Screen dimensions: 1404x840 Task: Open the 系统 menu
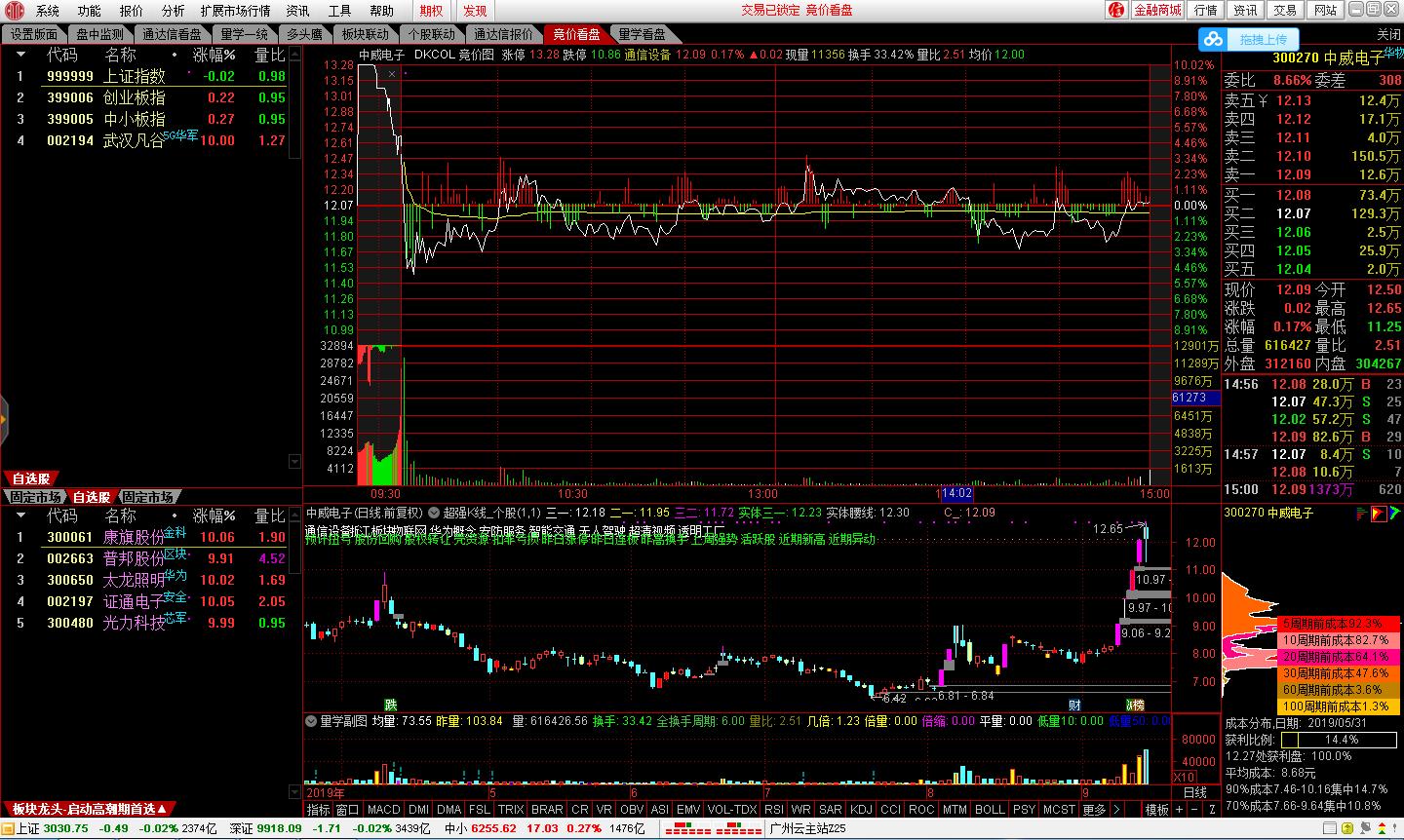(x=48, y=11)
